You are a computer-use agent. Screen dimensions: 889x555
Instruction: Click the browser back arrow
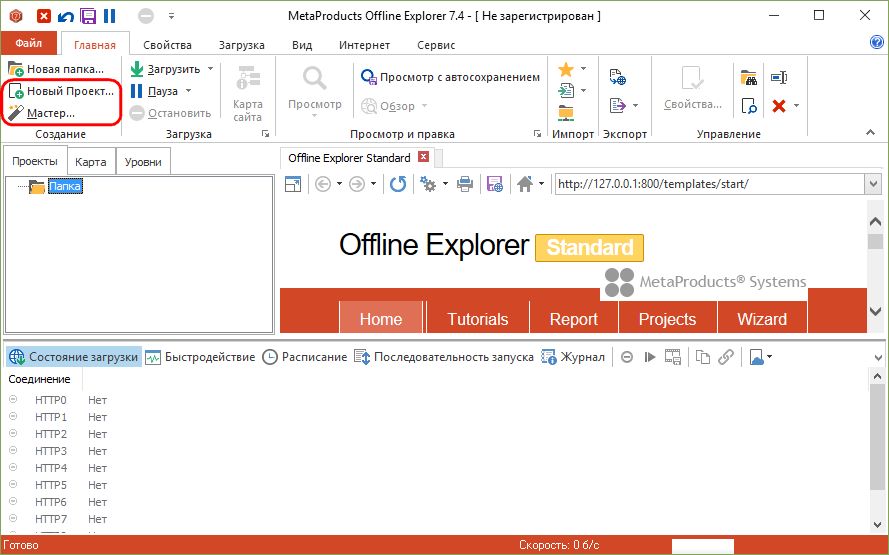point(323,184)
